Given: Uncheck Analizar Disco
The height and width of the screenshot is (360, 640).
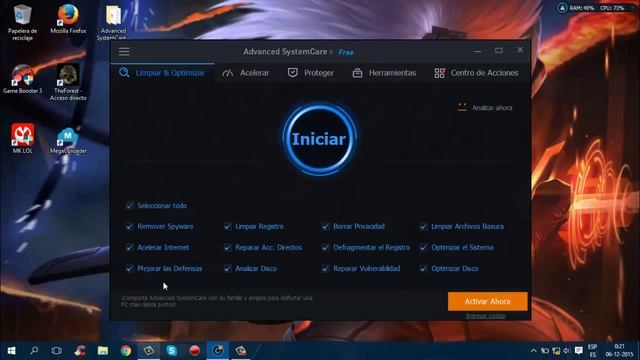Looking at the screenshot, I should click(x=227, y=269).
